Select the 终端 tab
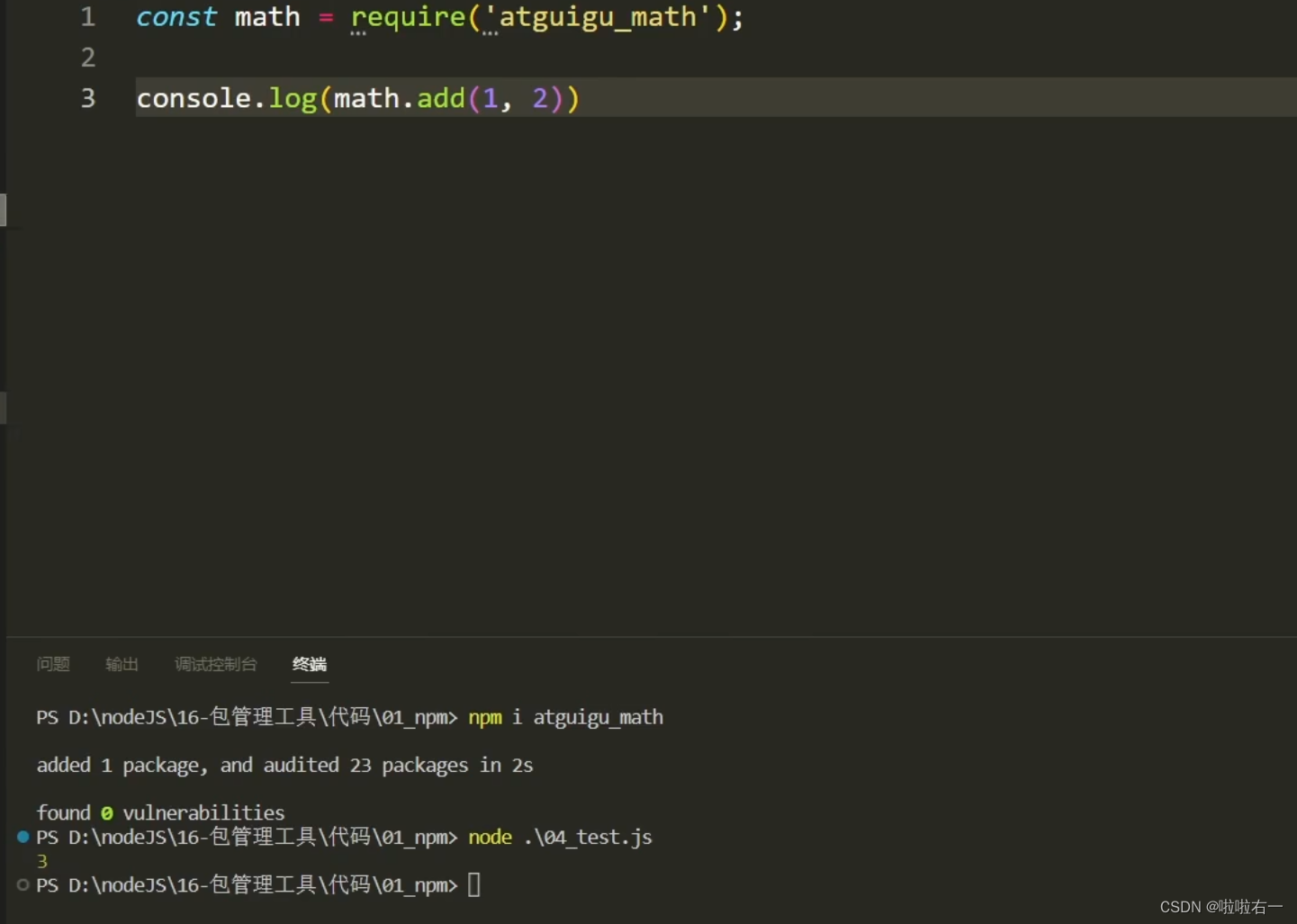 pyautogui.click(x=310, y=664)
